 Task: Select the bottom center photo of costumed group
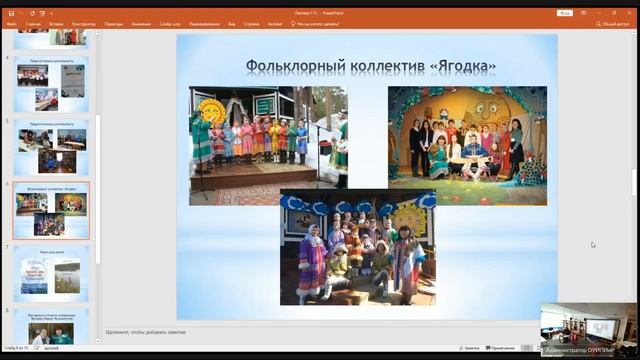358,247
